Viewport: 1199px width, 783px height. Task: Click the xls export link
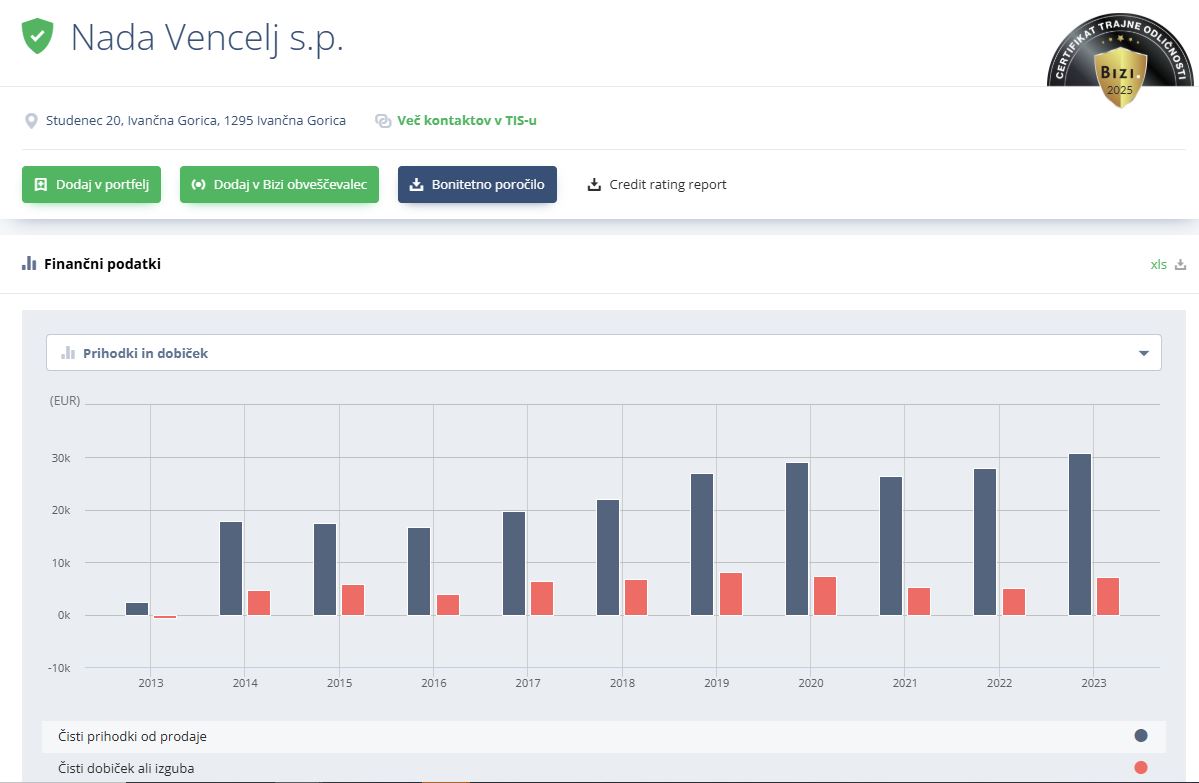click(1158, 265)
